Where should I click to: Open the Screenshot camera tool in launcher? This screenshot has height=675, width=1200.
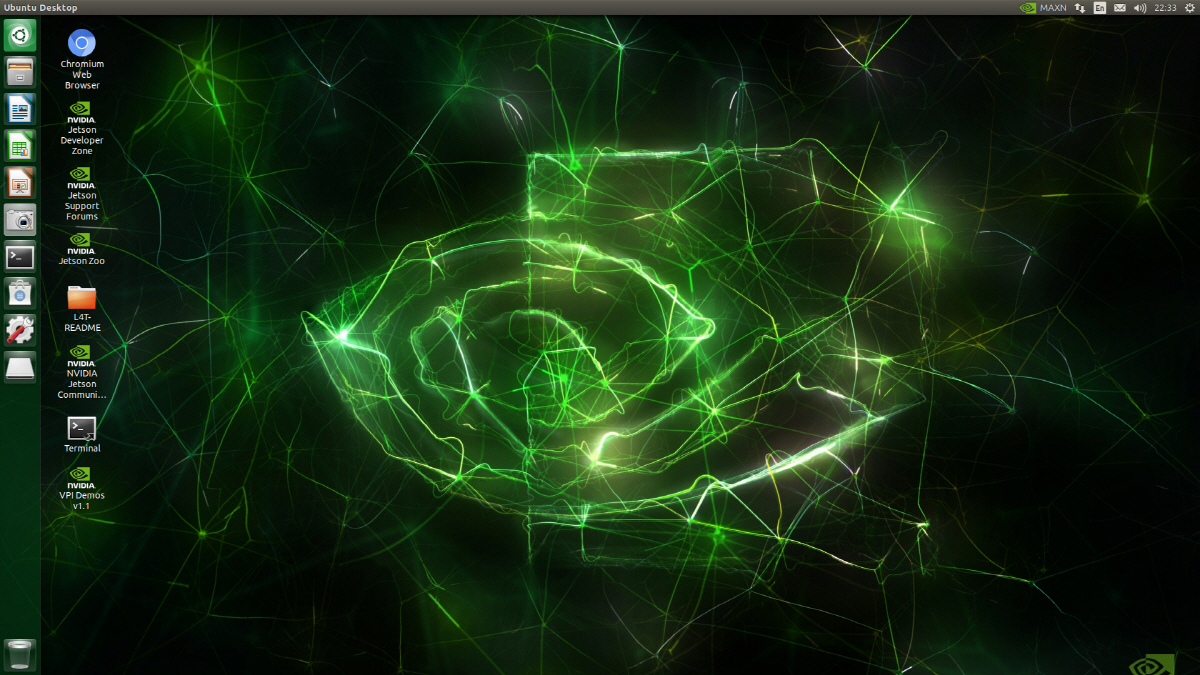tap(20, 220)
